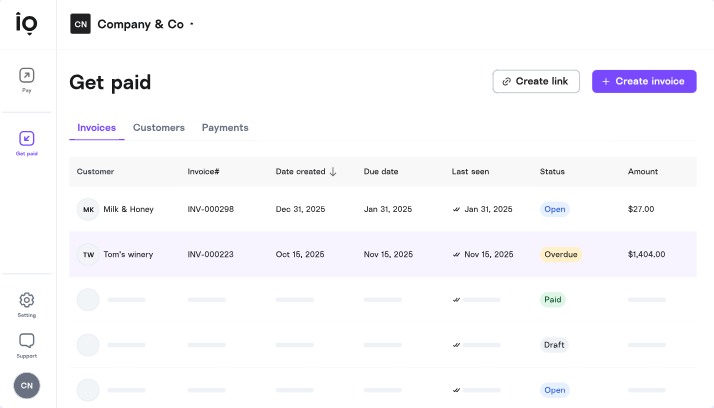The image size is (714, 408).
Task: Click the Create link button
Action: coord(536,81)
